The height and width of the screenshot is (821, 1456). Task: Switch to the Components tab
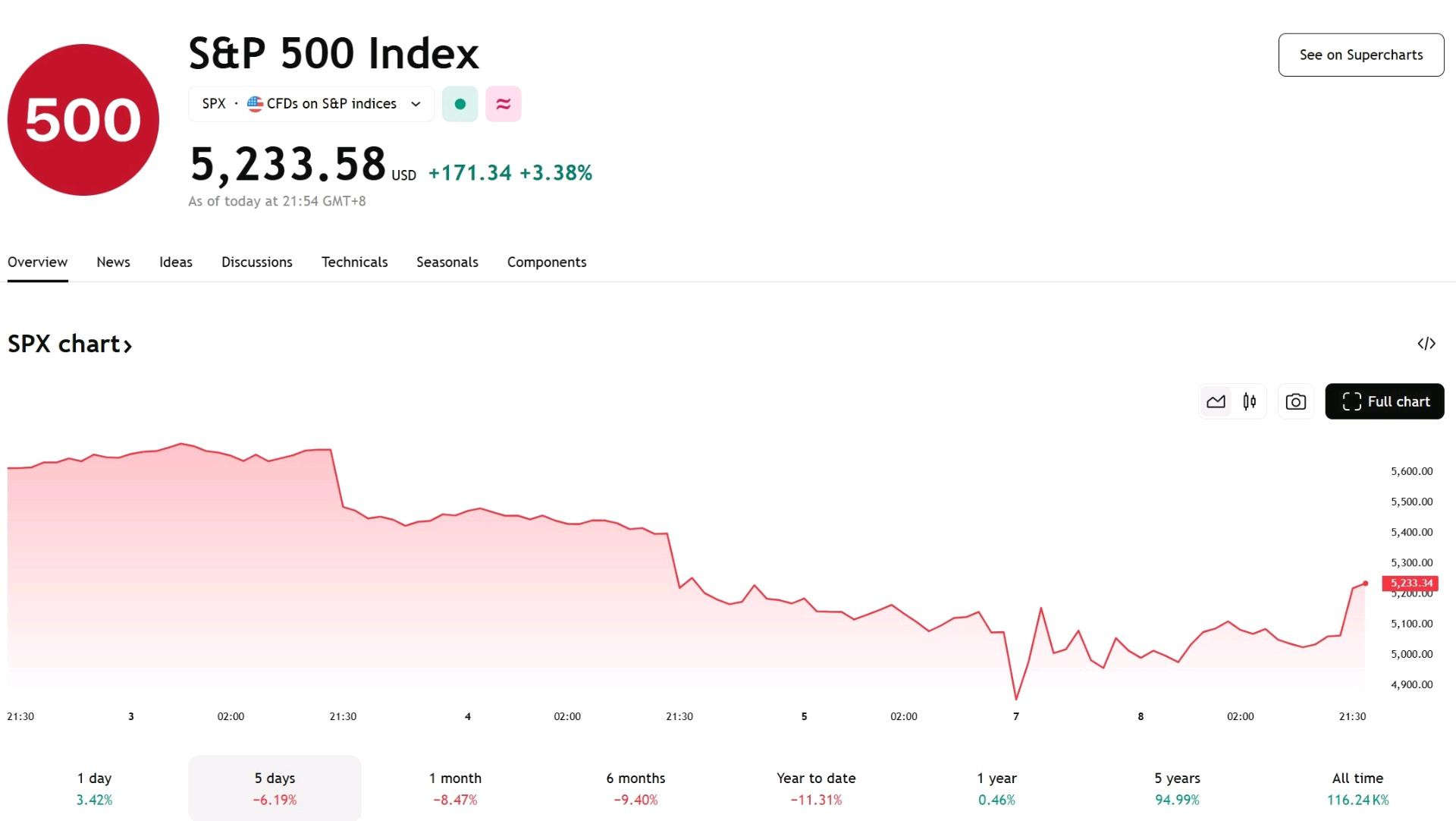[547, 262]
